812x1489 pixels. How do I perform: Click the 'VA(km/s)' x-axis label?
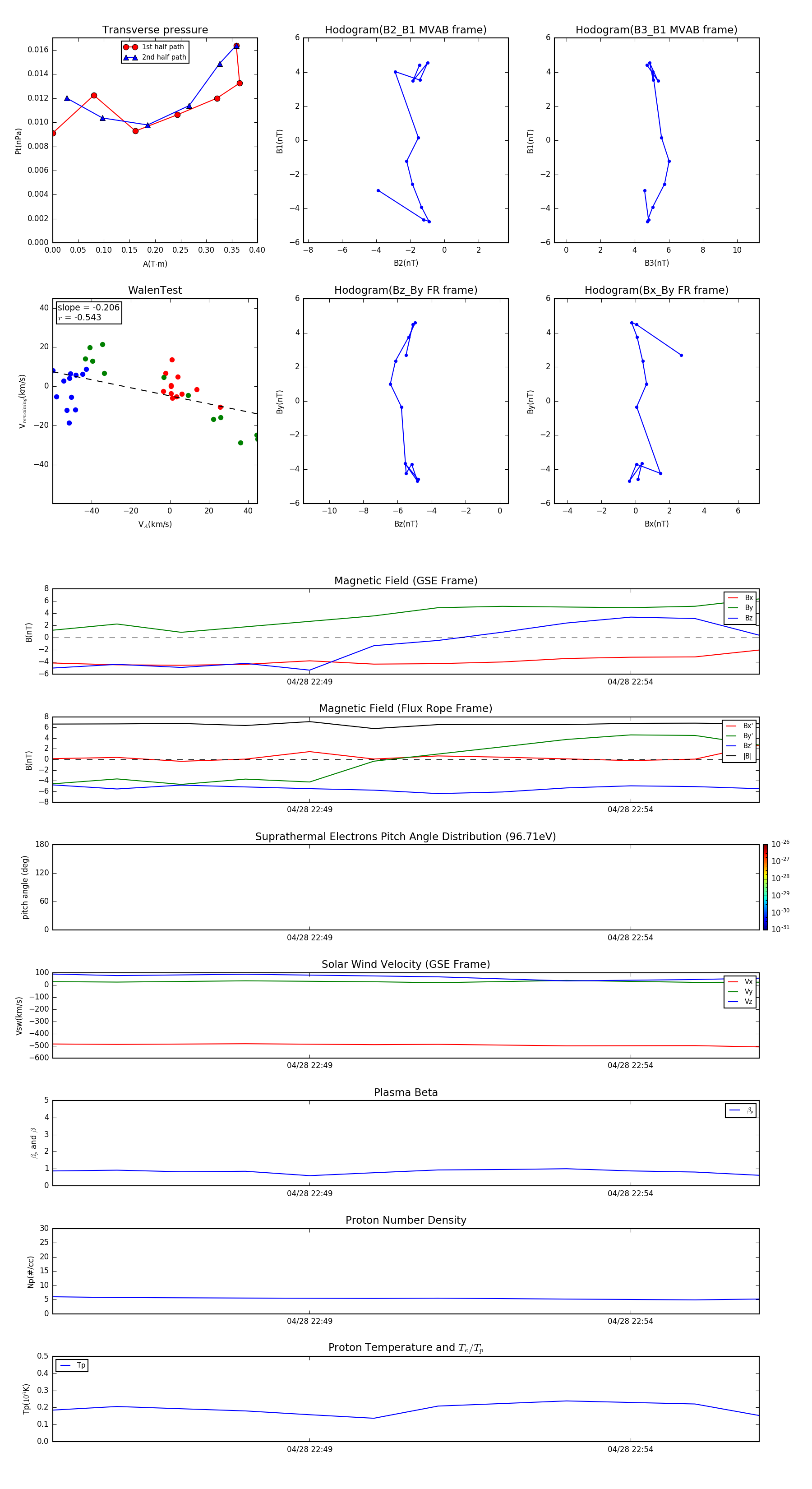click(x=155, y=524)
